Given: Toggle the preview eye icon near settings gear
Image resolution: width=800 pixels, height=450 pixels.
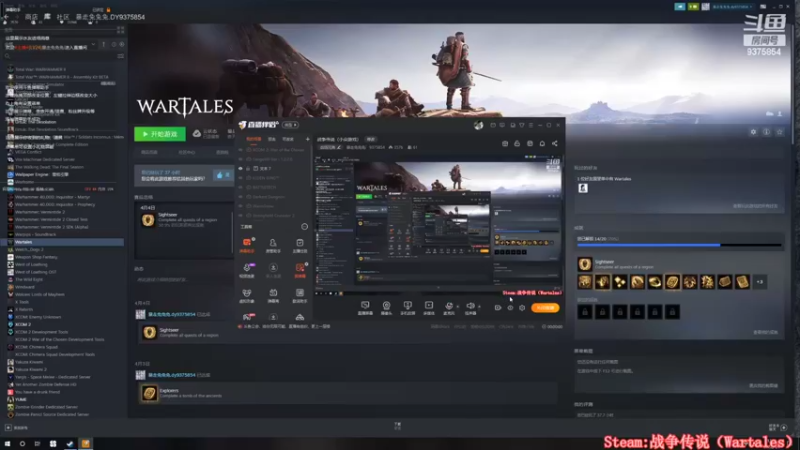Looking at the screenshot, I should 510,308.
